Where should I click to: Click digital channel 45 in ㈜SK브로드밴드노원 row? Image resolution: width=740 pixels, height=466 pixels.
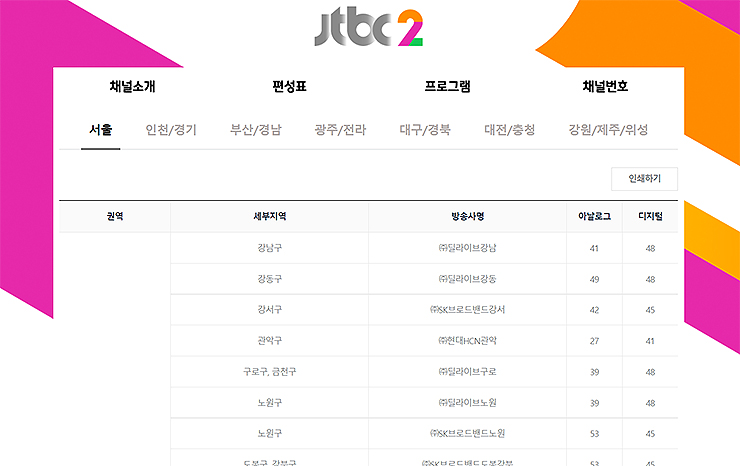pyautogui.click(x=650, y=434)
